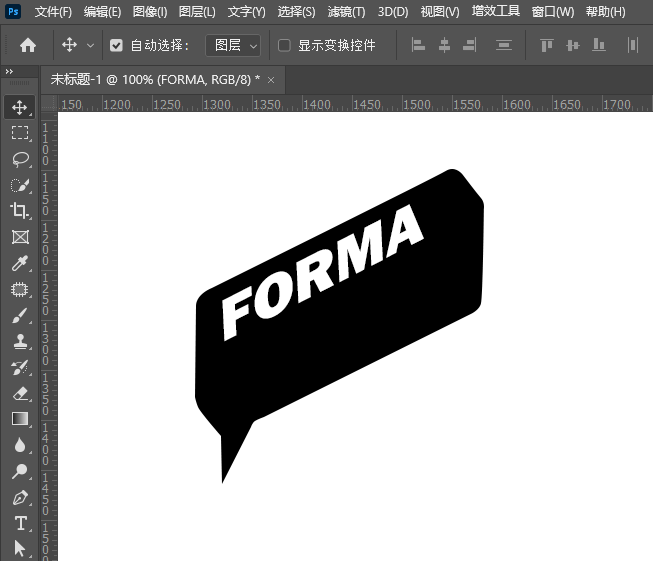Open the 图像(I) menu

coord(150,12)
